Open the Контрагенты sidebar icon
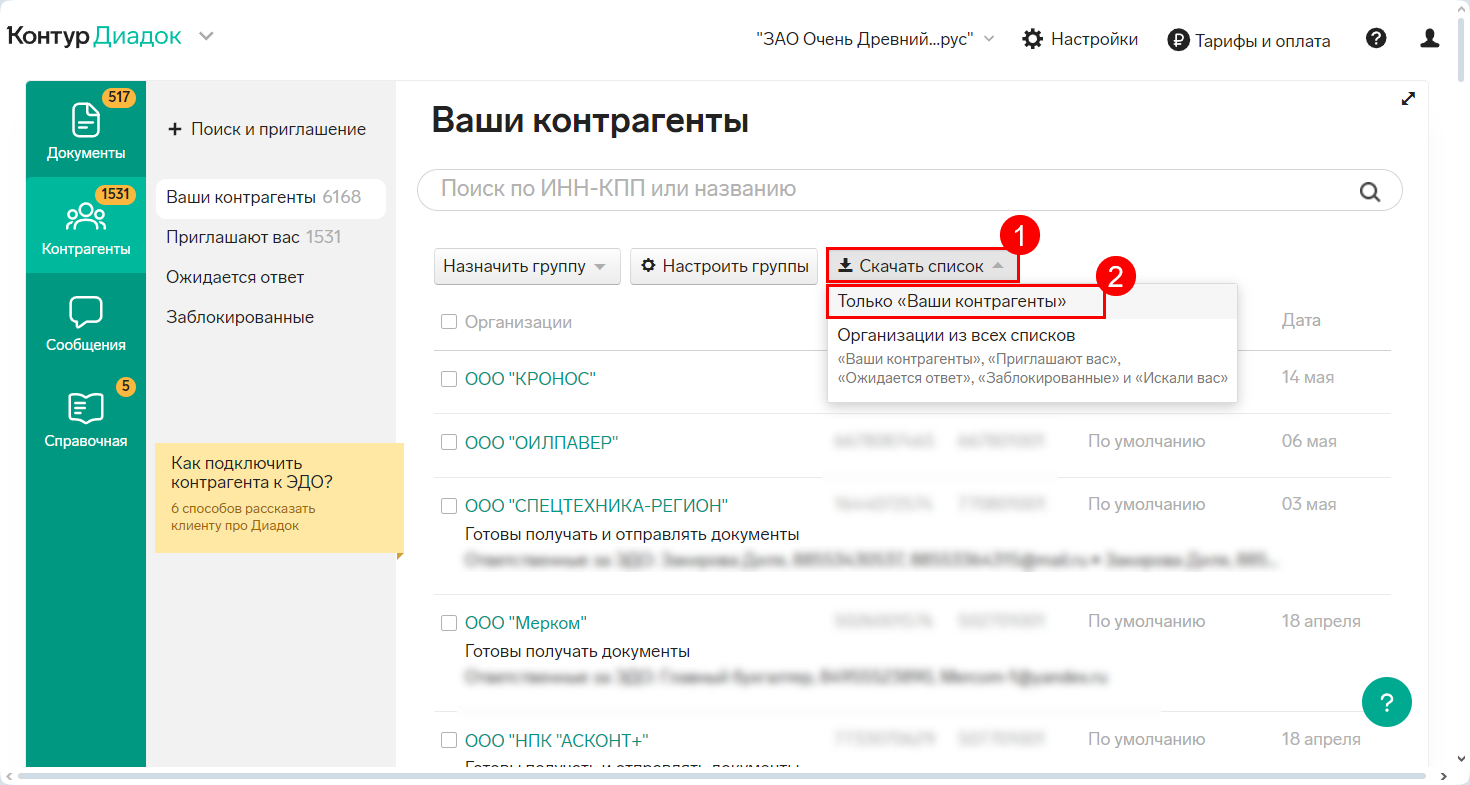1470x785 pixels. (x=86, y=216)
